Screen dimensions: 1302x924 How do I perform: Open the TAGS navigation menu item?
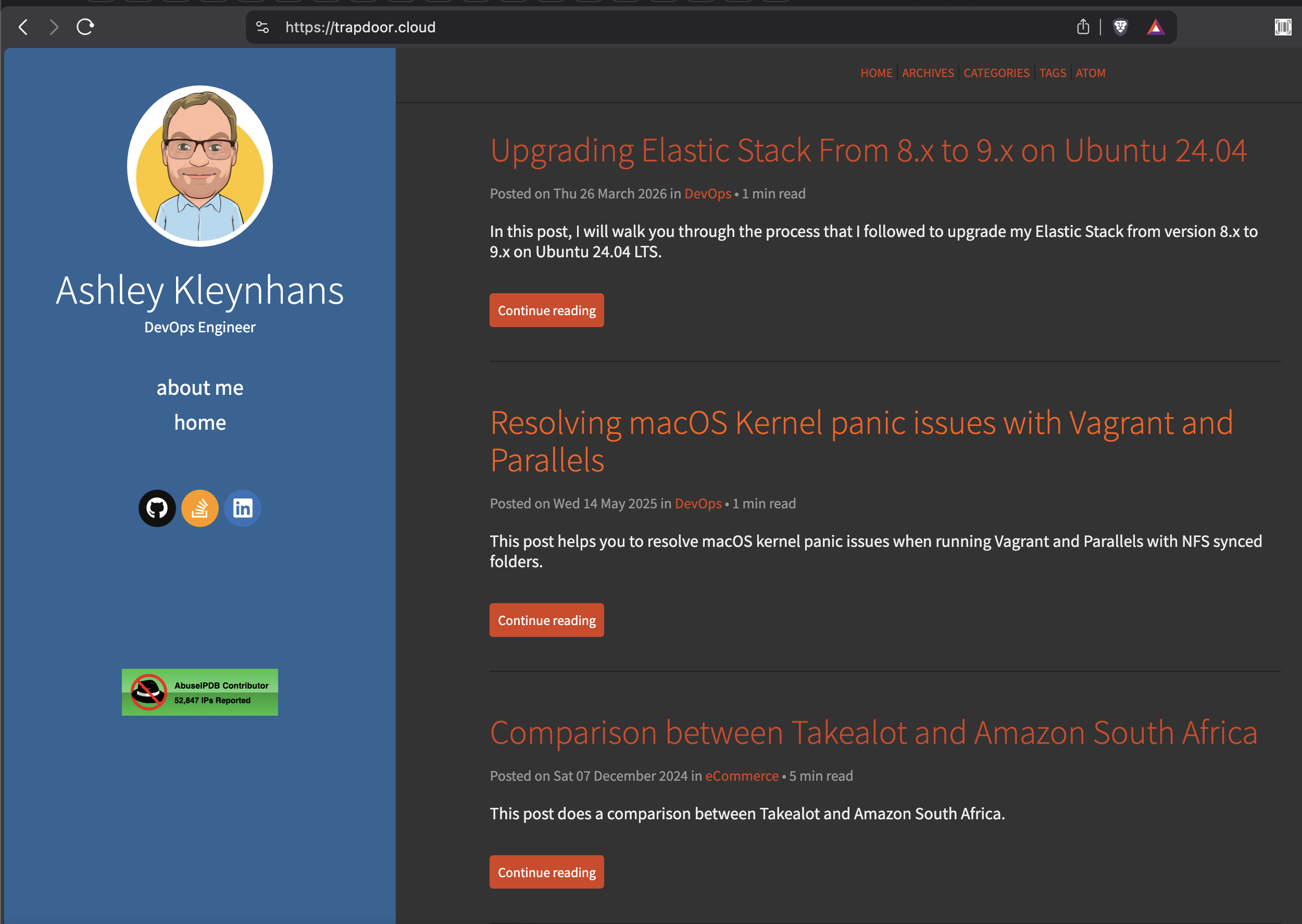click(1053, 73)
